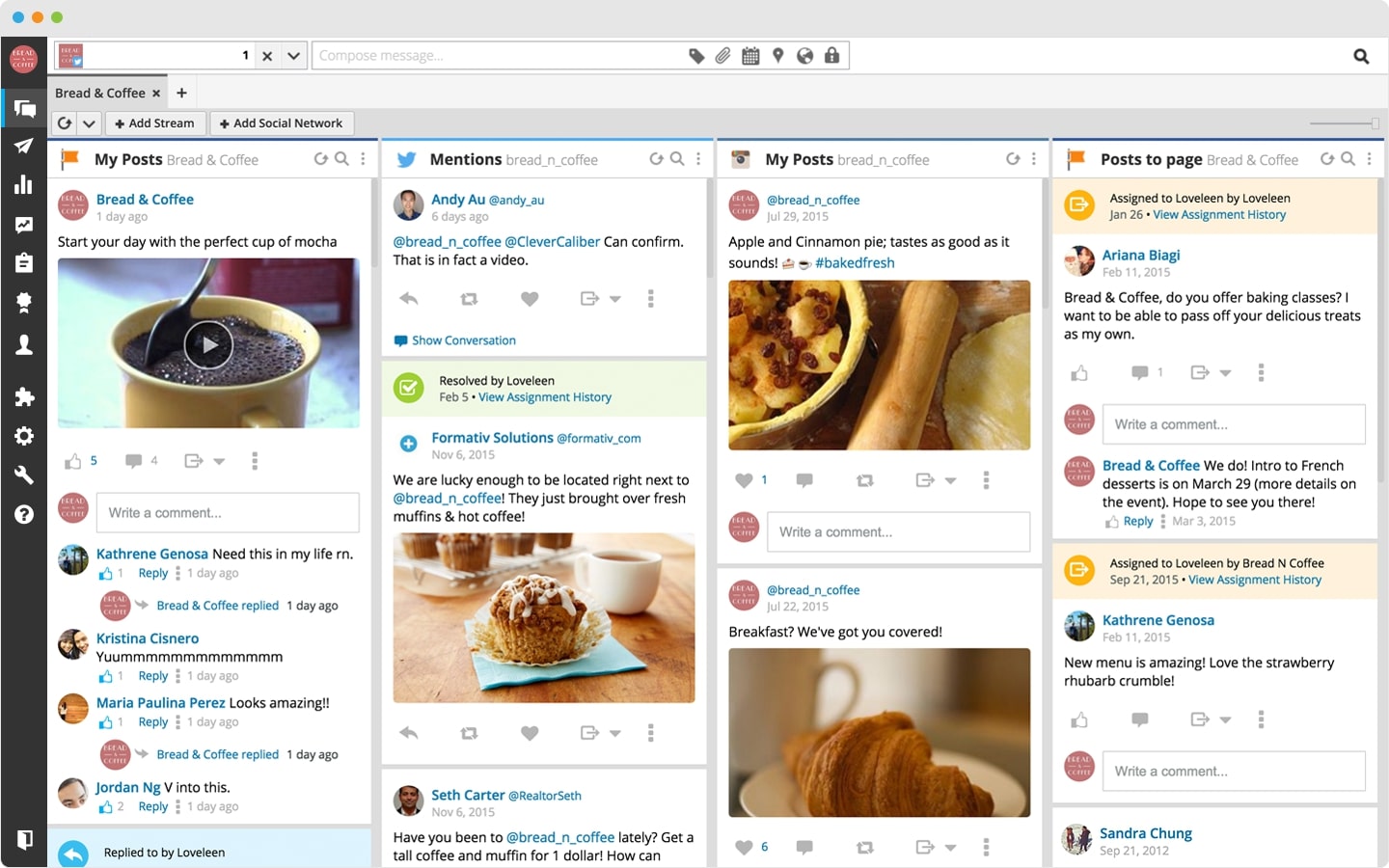1389x868 pixels.
Task: Heart Andy Au's tweet in Mentions
Action: coord(530,298)
